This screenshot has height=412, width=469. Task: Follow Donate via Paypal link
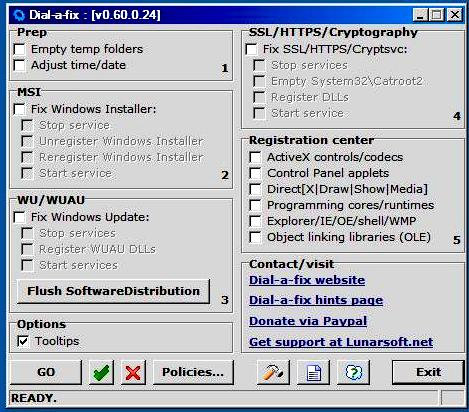308,321
